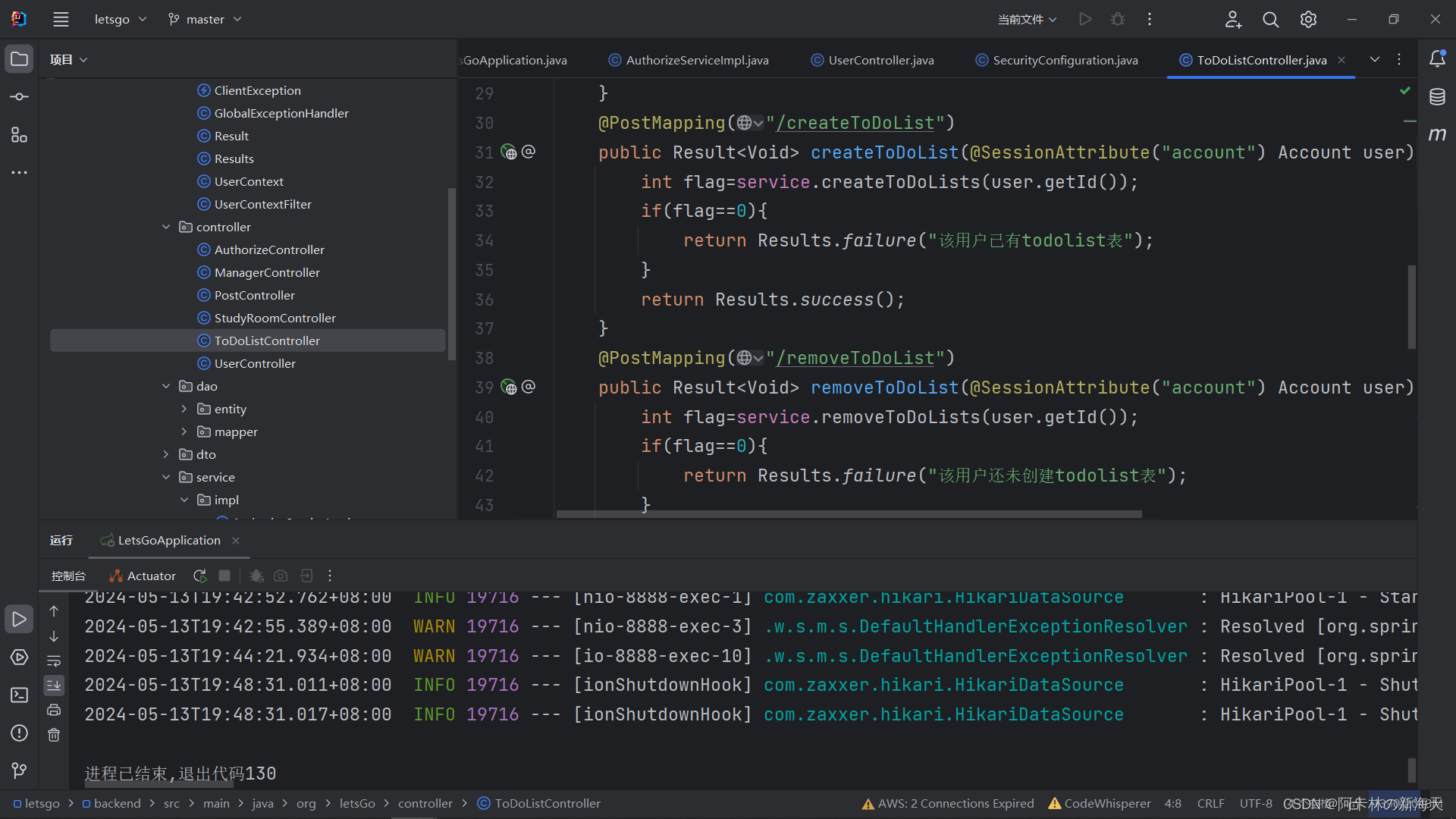Open Run tool window from left bar
This screenshot has width=1456, height=819.
point(19,620)
